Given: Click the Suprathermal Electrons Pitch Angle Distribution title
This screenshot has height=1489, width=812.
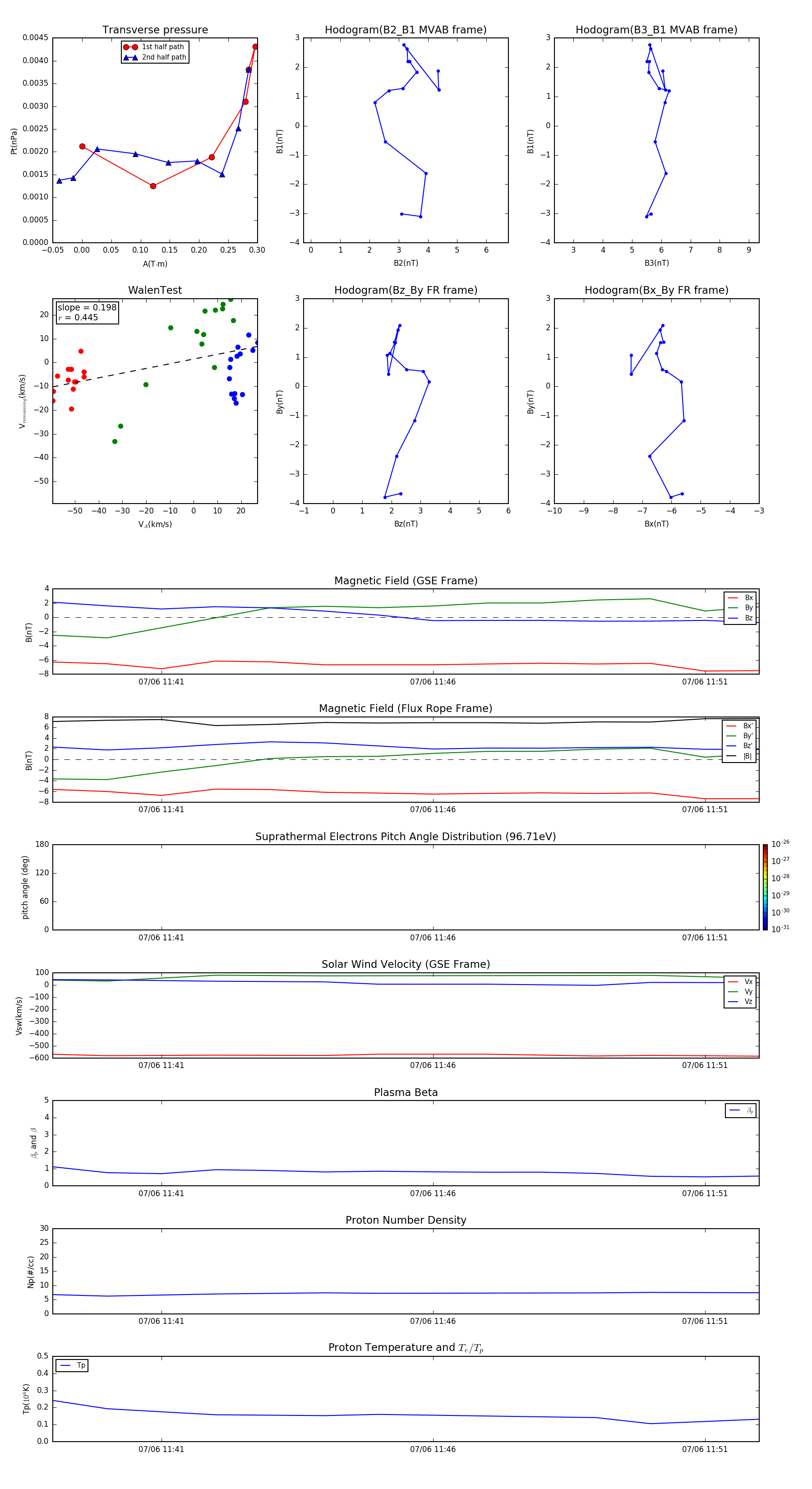Looking at the screenshot, I should (406, 837).
